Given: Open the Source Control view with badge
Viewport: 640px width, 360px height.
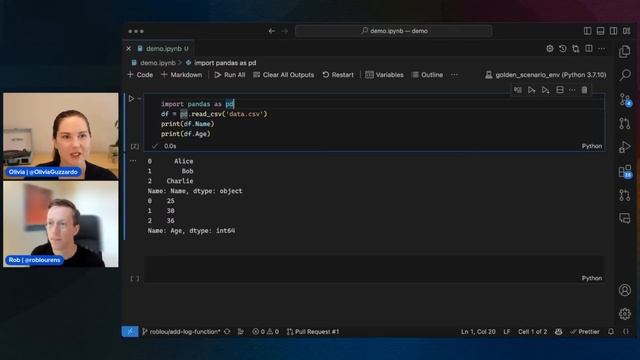Looking at the screenshot, I should tap(624, 99).
